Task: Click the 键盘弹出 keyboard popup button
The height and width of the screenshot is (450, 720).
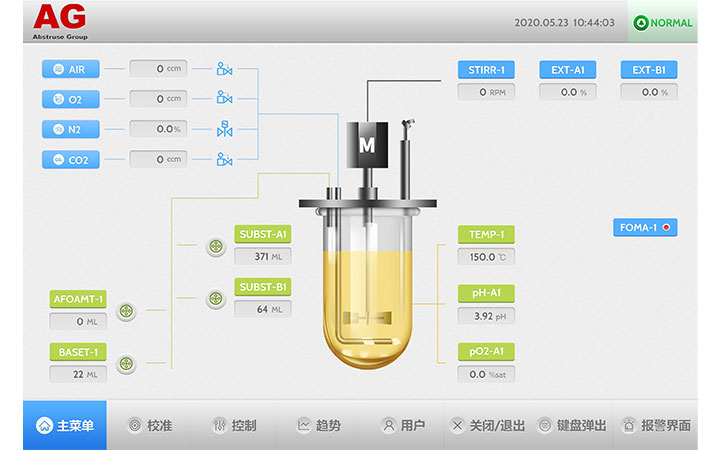Action: click(x=572, y=425)
